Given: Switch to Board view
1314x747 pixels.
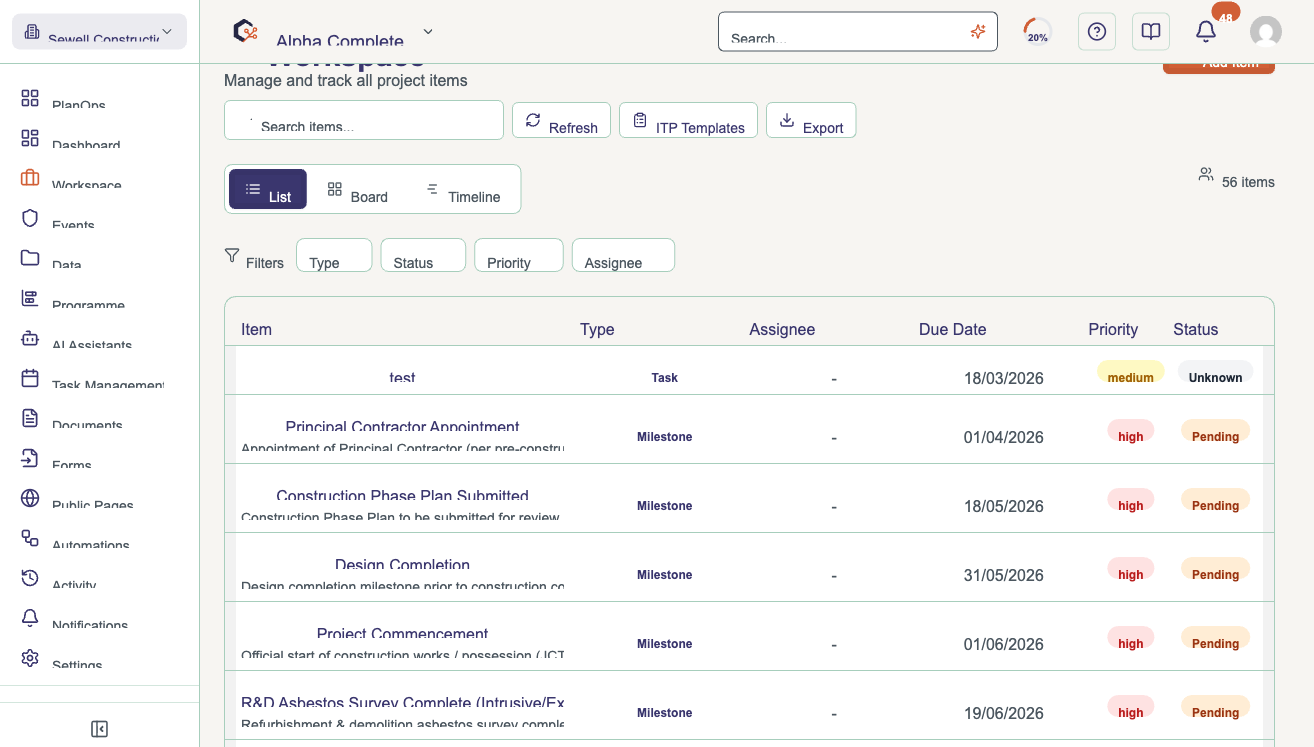Looking at the screenshot, I should coord(357,189).
